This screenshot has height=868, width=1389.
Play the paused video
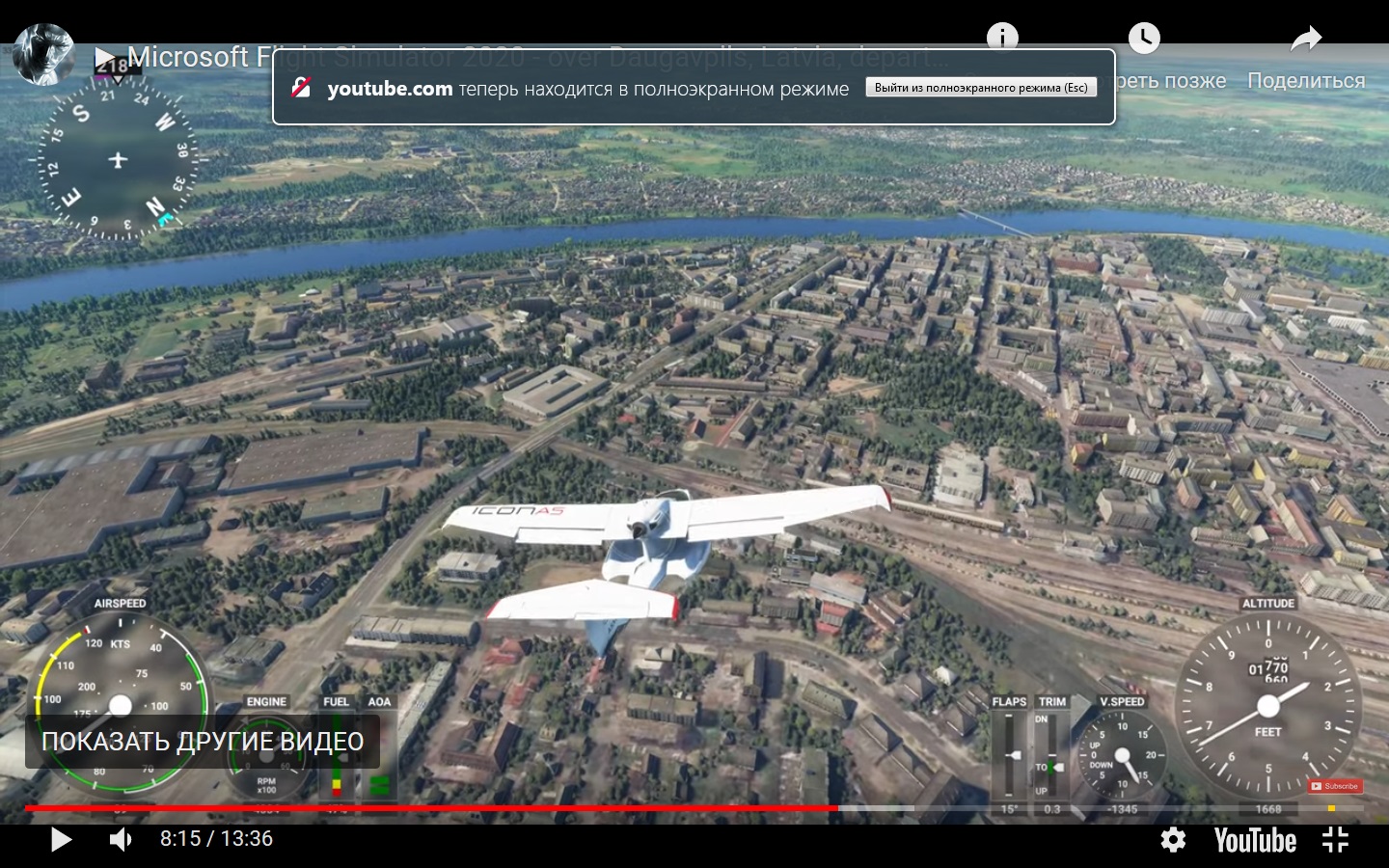coord(61,839)
